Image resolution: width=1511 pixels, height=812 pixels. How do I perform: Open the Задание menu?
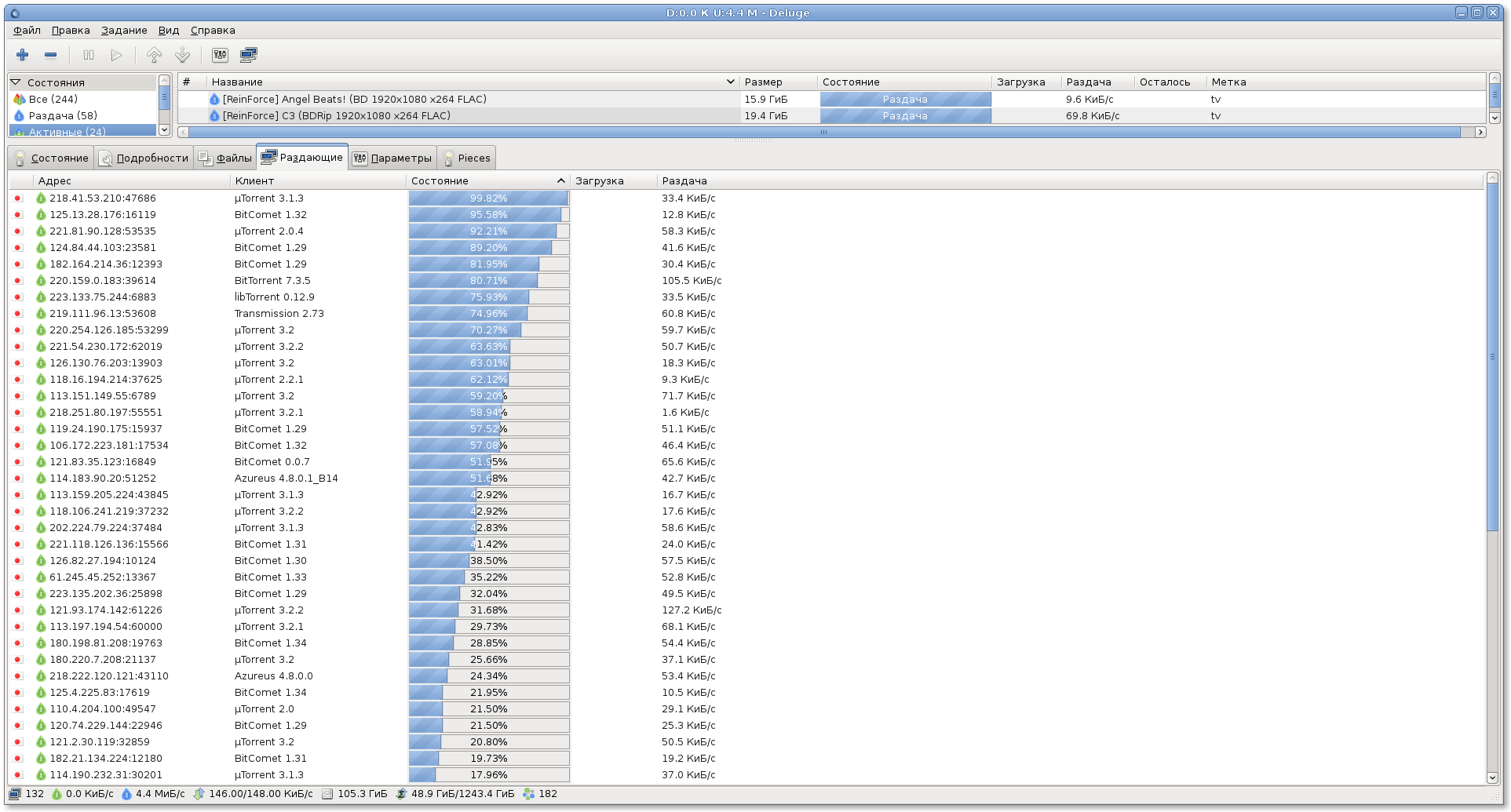[124, 31]
